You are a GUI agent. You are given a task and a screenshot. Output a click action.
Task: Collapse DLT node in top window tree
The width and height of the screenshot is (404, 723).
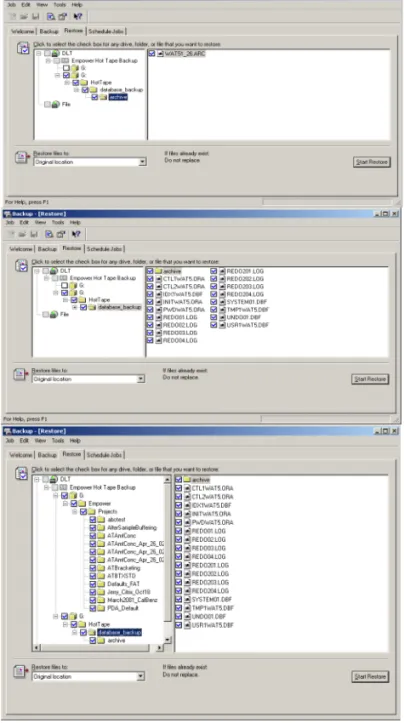pyautogui.click(x=39, y=53)
